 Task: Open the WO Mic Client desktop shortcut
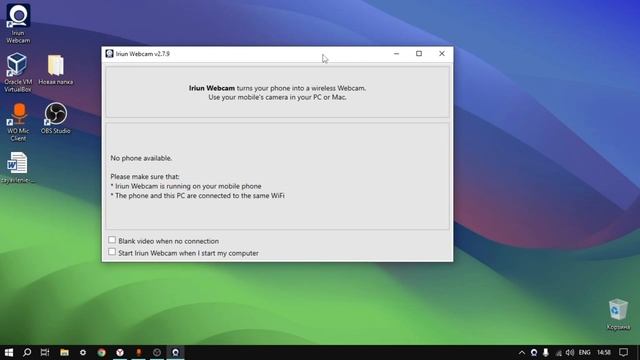(18, 122)
